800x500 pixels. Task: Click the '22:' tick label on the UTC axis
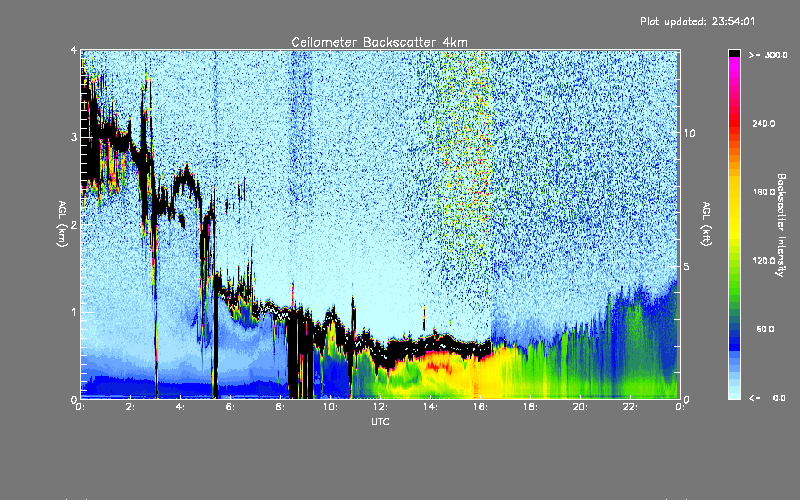(630, 407)
